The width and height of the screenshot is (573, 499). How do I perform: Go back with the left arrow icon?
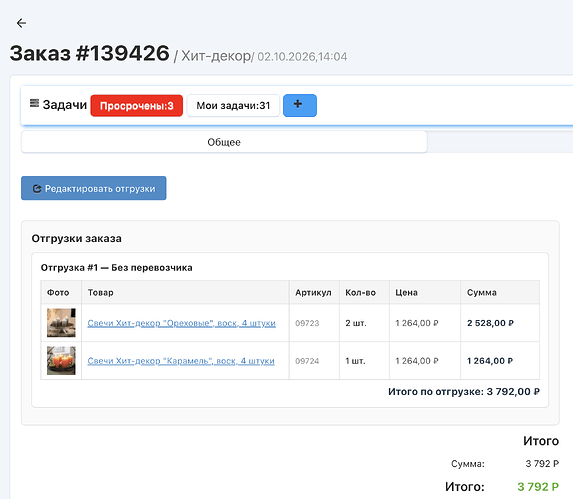[x=21, y=23]
